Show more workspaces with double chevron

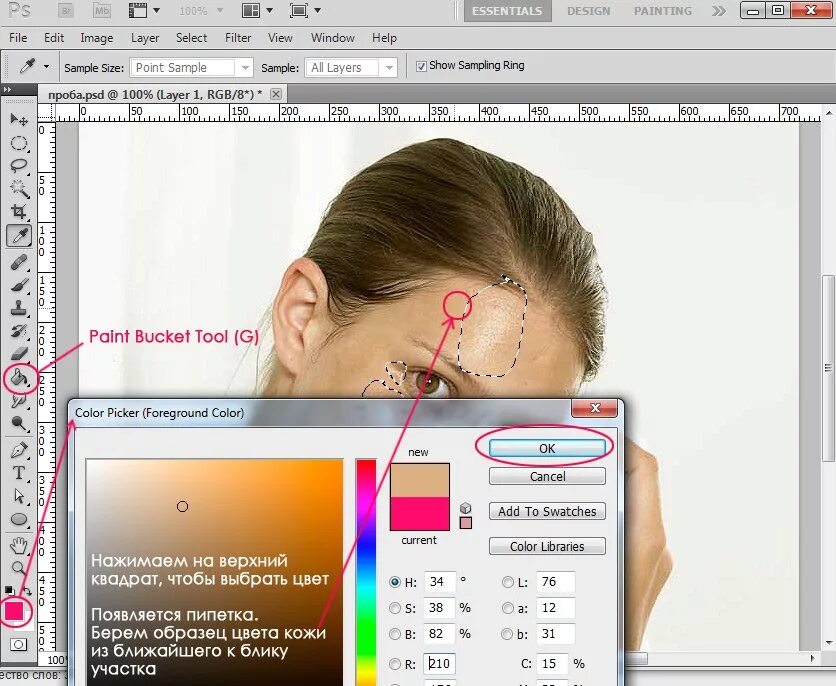[719, 11]
